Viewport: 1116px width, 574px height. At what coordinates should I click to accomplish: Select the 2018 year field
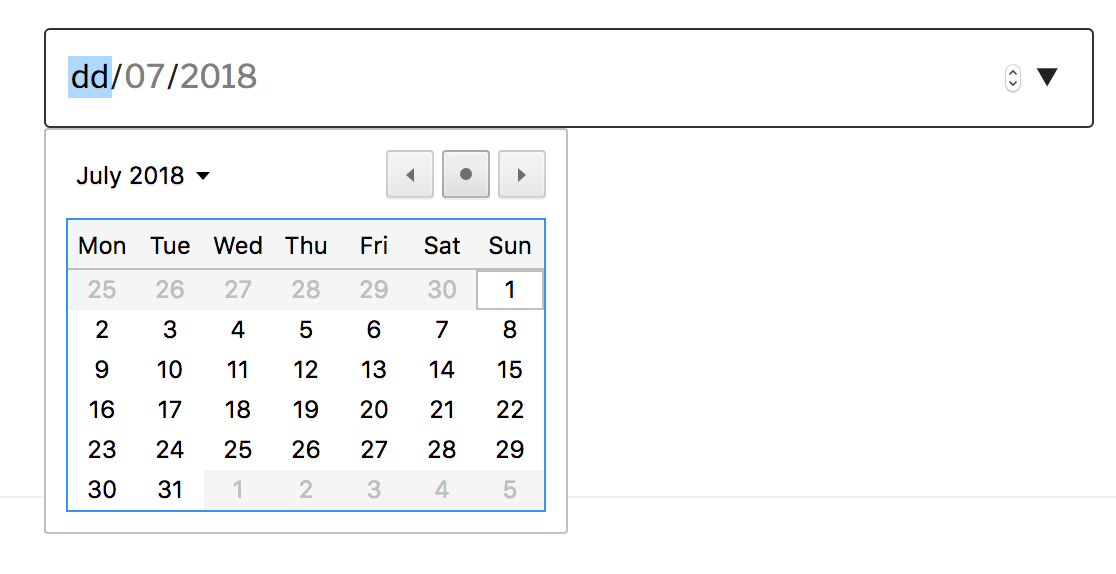pos(218,77)
